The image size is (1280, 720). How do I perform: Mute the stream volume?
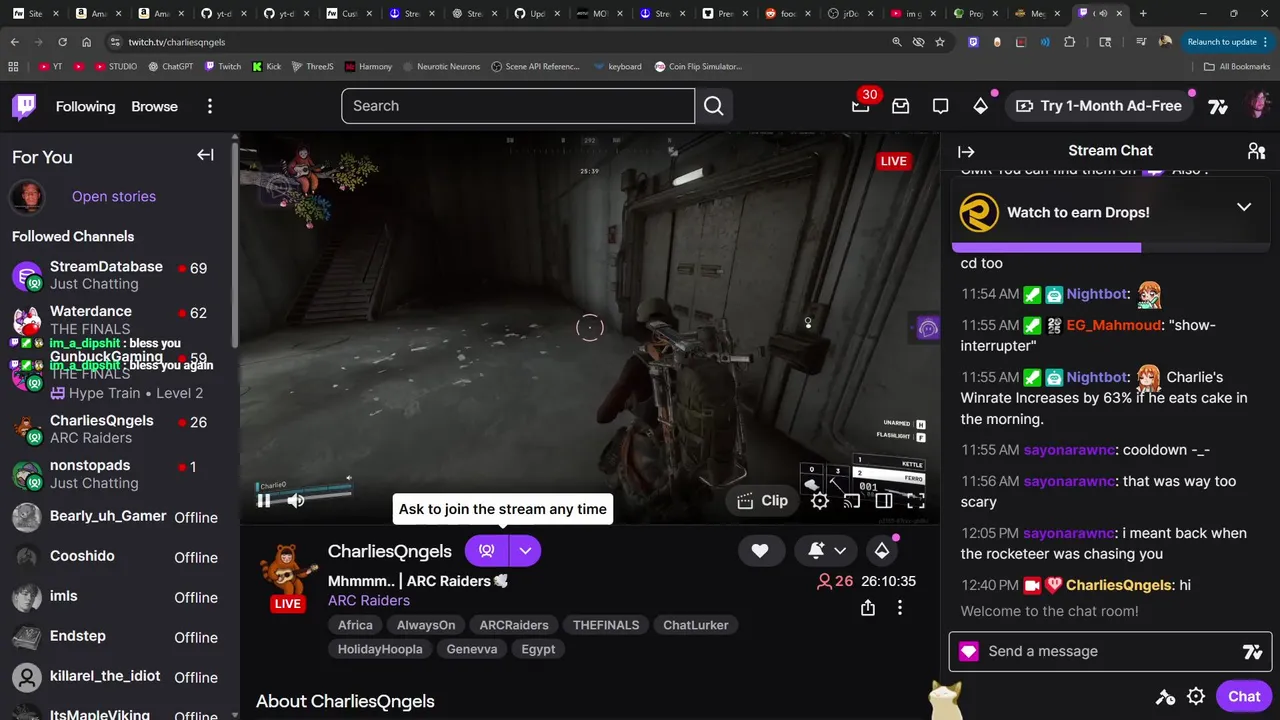pos(296,501)
